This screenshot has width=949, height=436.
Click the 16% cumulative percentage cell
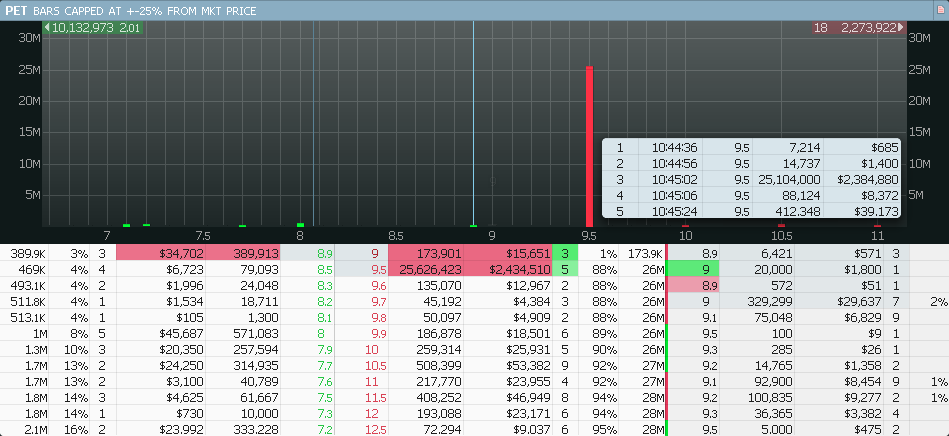[x=76, y=430]
